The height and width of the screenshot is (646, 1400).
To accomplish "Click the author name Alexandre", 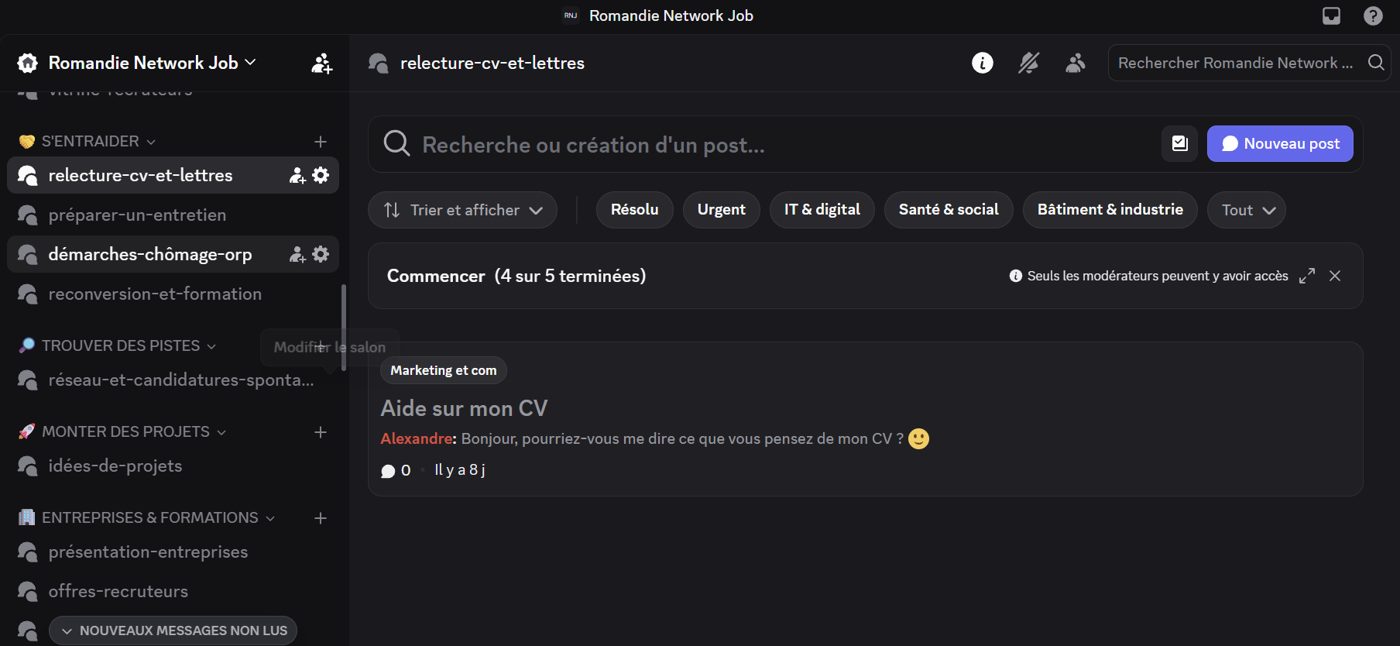I will (x=416, y=439).
